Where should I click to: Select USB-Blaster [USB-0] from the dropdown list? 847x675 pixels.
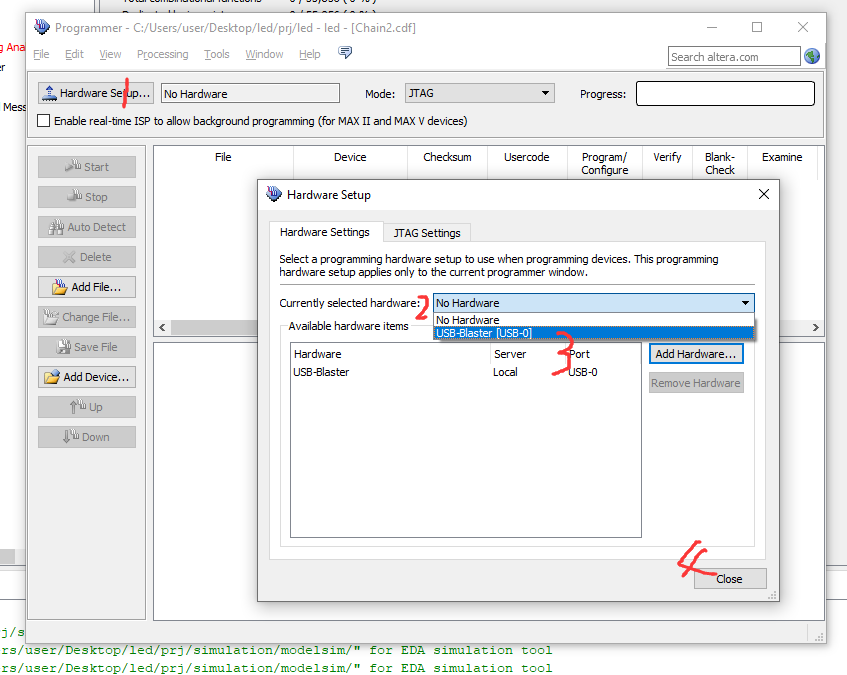594,333
